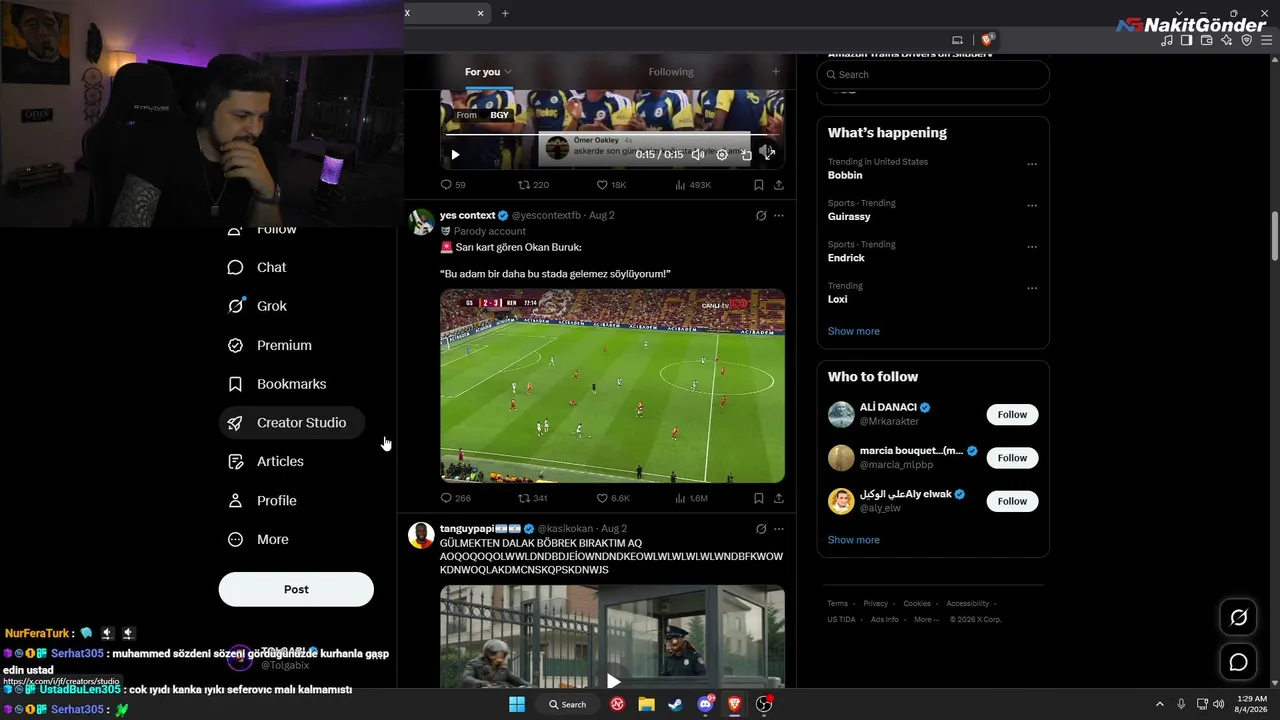Share the post with 493K views
The image size is (1280, 720).
tap(779, 185)
